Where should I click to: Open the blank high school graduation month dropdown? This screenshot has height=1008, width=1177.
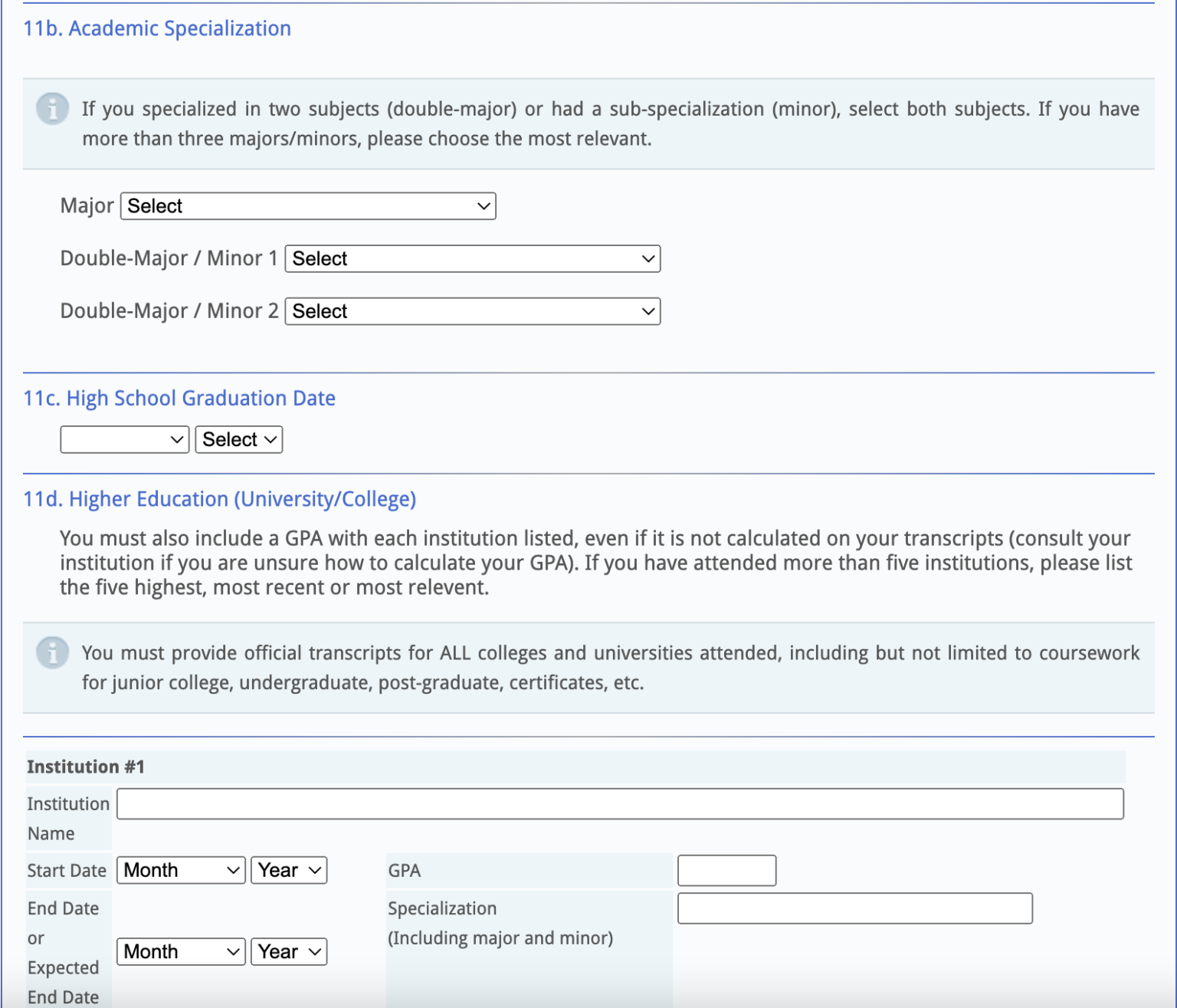click(x=124, y=440)
